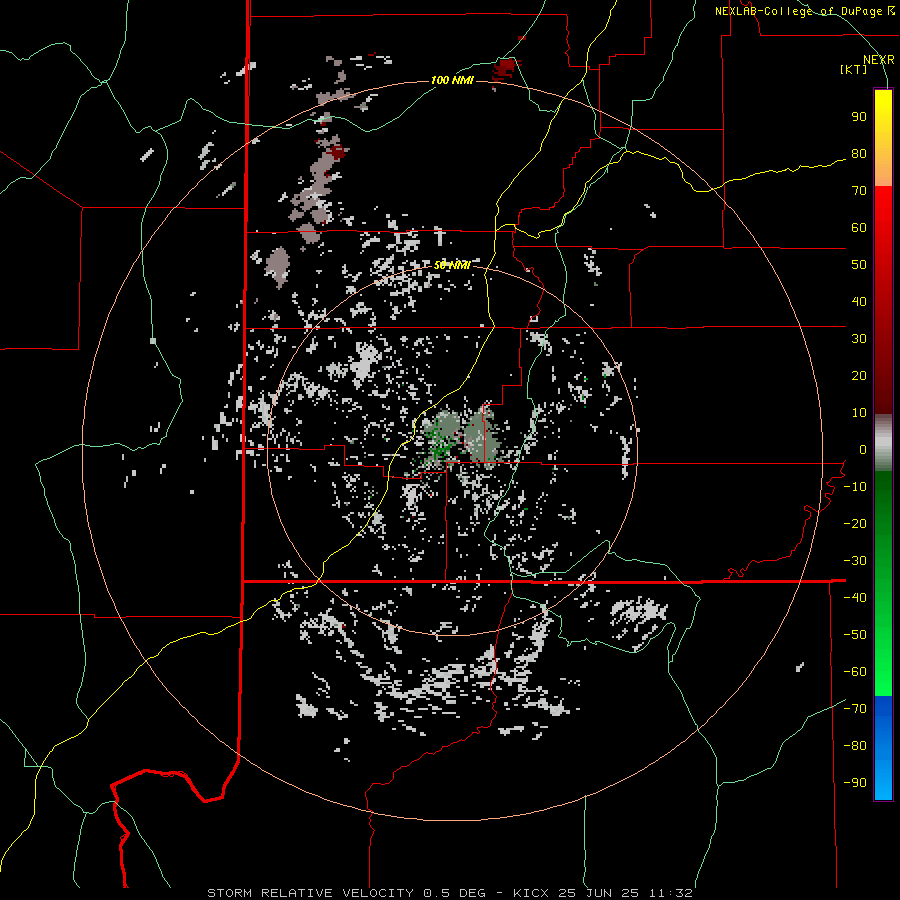This screenshot has width=900, height=900.
Task: Select the 50 NMI range ring label
Action: click(x=452, y=265)
